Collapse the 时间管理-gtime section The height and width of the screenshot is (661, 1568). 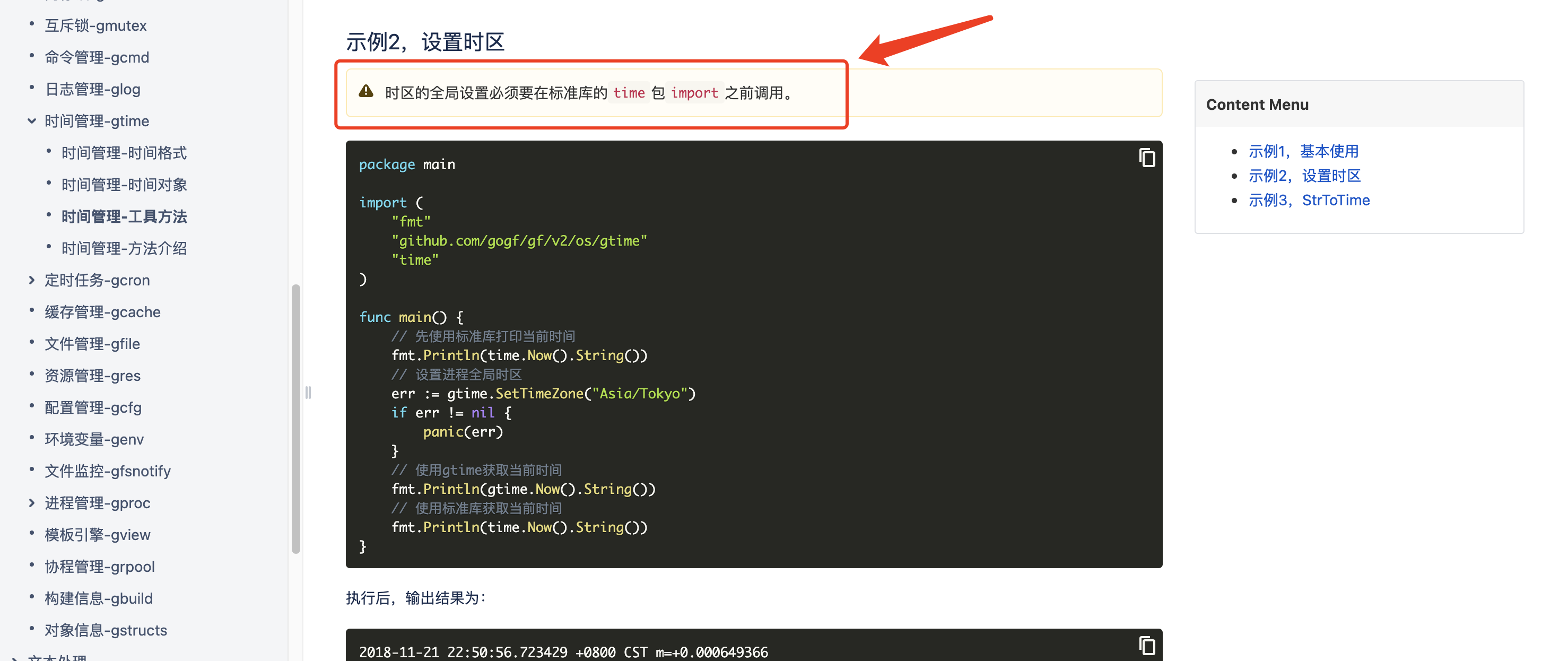pos(32,120)
